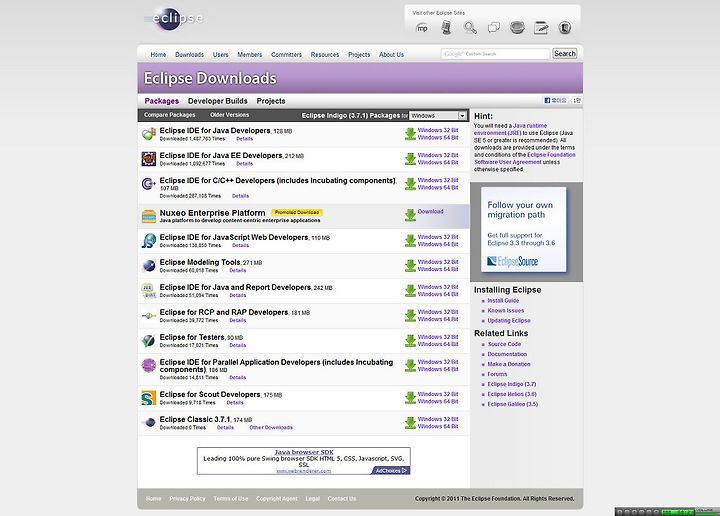Click Compare Packages

pyautogui.click(x=169, y=115)
